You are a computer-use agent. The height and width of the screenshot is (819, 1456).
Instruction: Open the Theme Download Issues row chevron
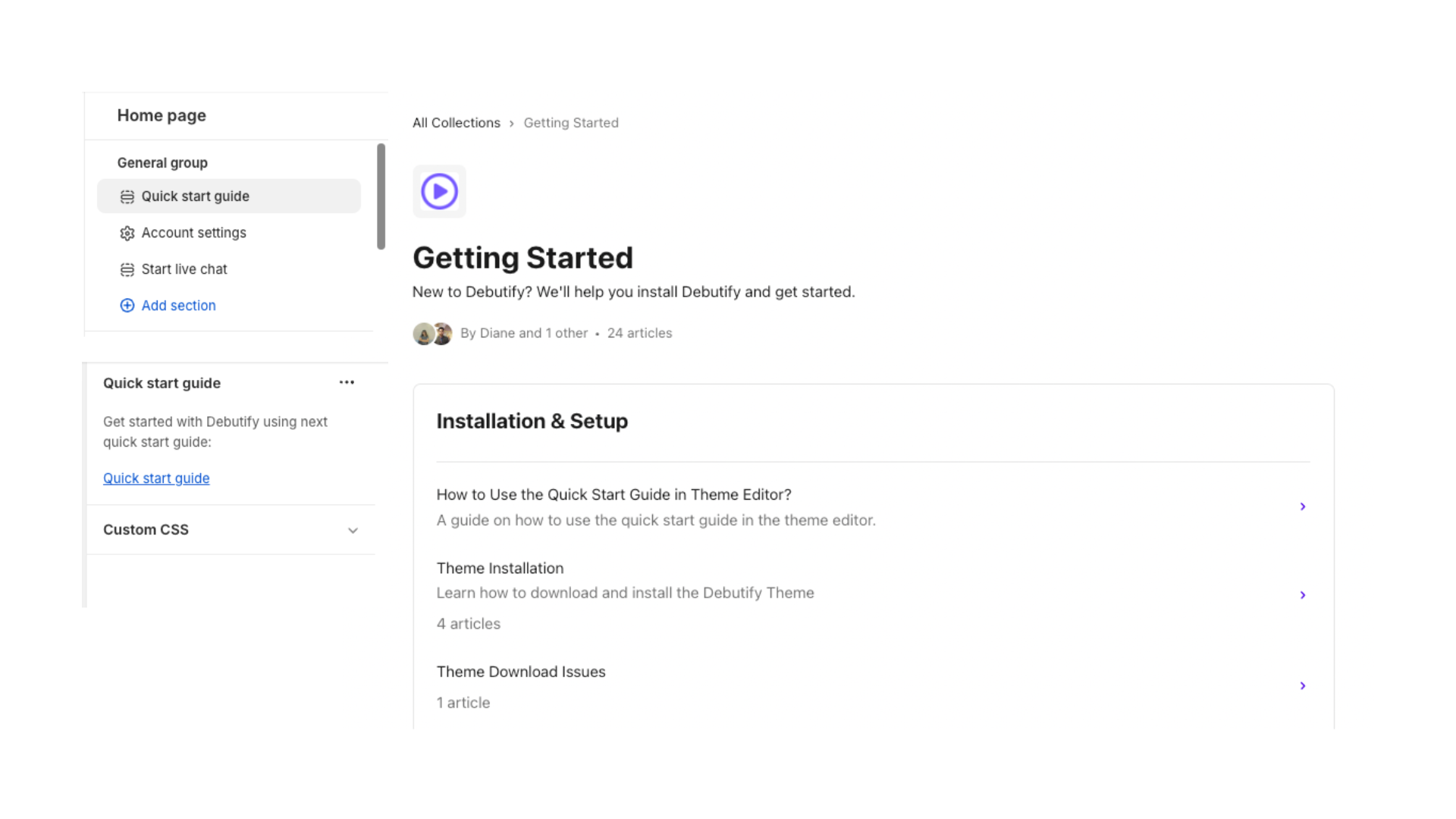pos(1303,686)
